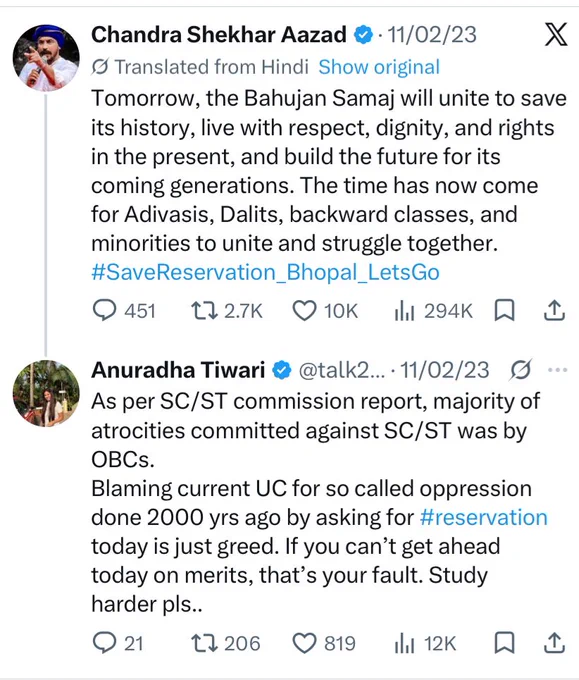Open Anuradha Tiwari's profile picture
This screenshot has width=579, height=680.
pos(46,393)
